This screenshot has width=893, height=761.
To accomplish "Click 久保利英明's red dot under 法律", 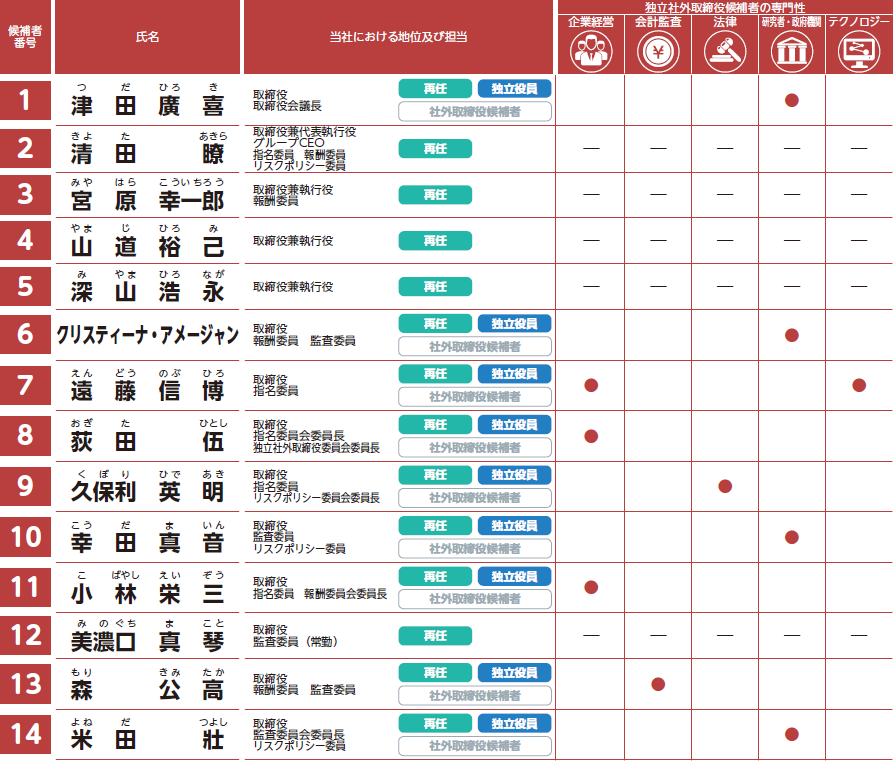I will click(x=725, y=486).
